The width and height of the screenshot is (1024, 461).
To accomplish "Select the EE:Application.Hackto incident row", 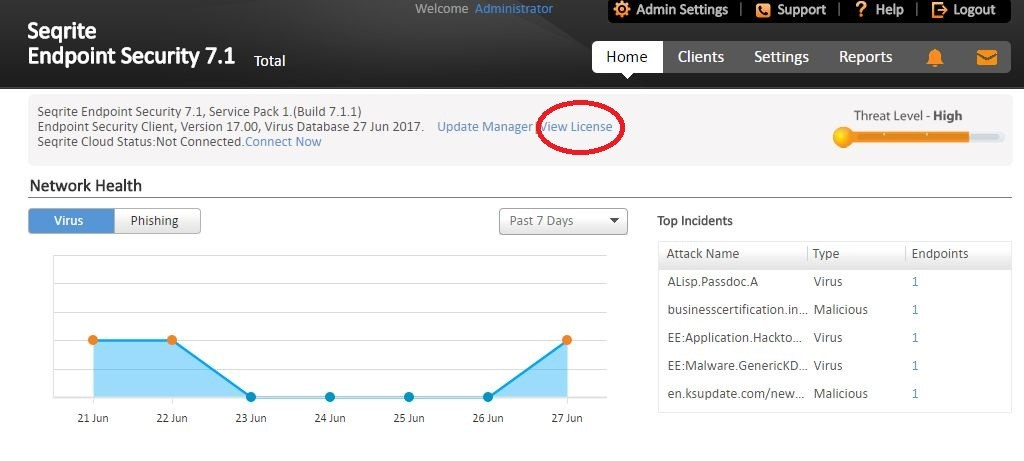I will 835,338.
